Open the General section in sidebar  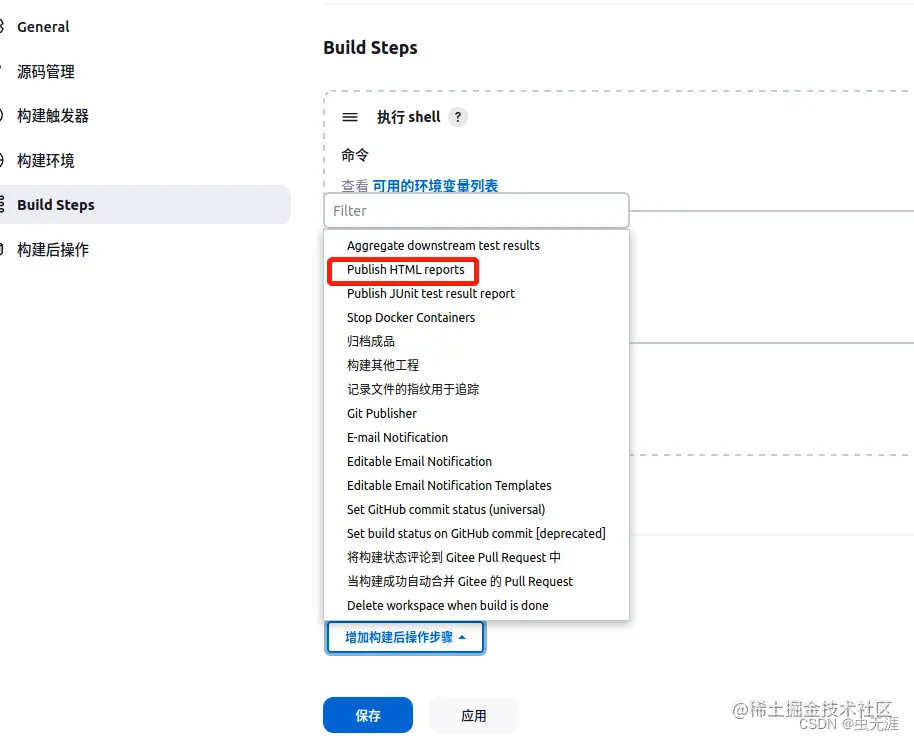43,27
